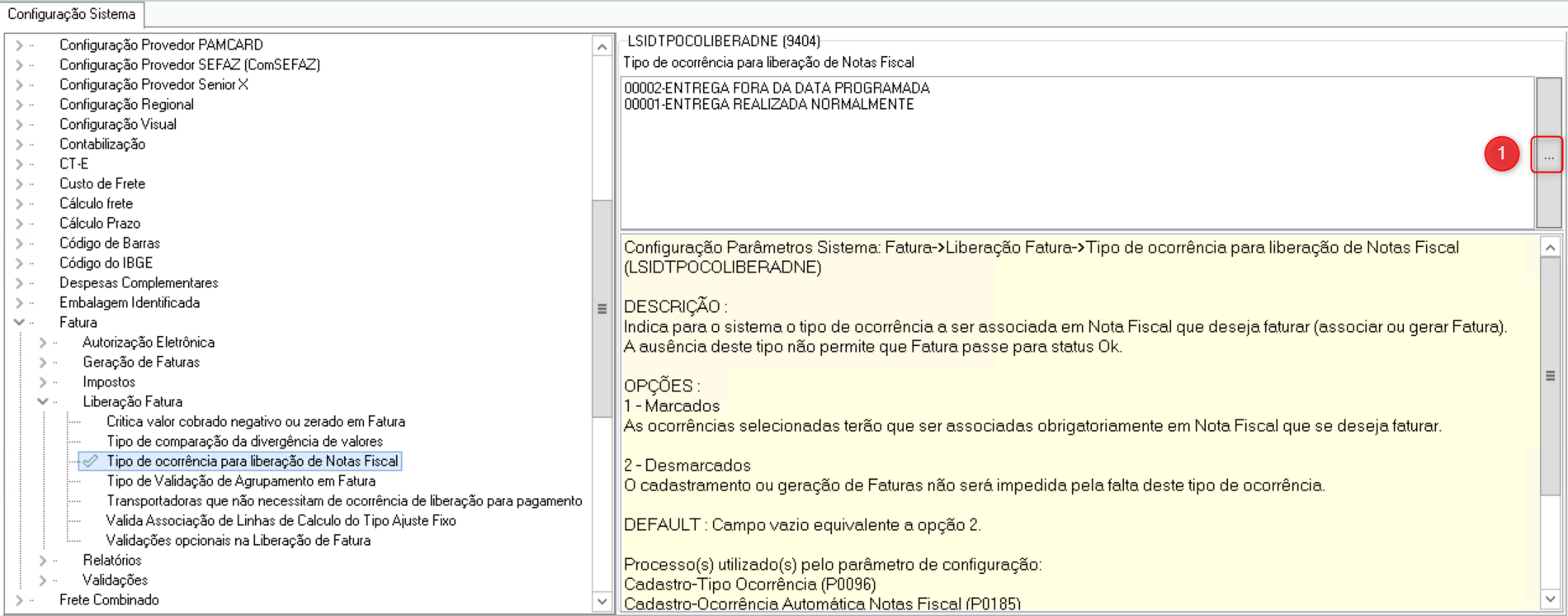Click description panel scroll up arrow
This screenshot has height=616, width=1568.
[x=1550, y=247]
